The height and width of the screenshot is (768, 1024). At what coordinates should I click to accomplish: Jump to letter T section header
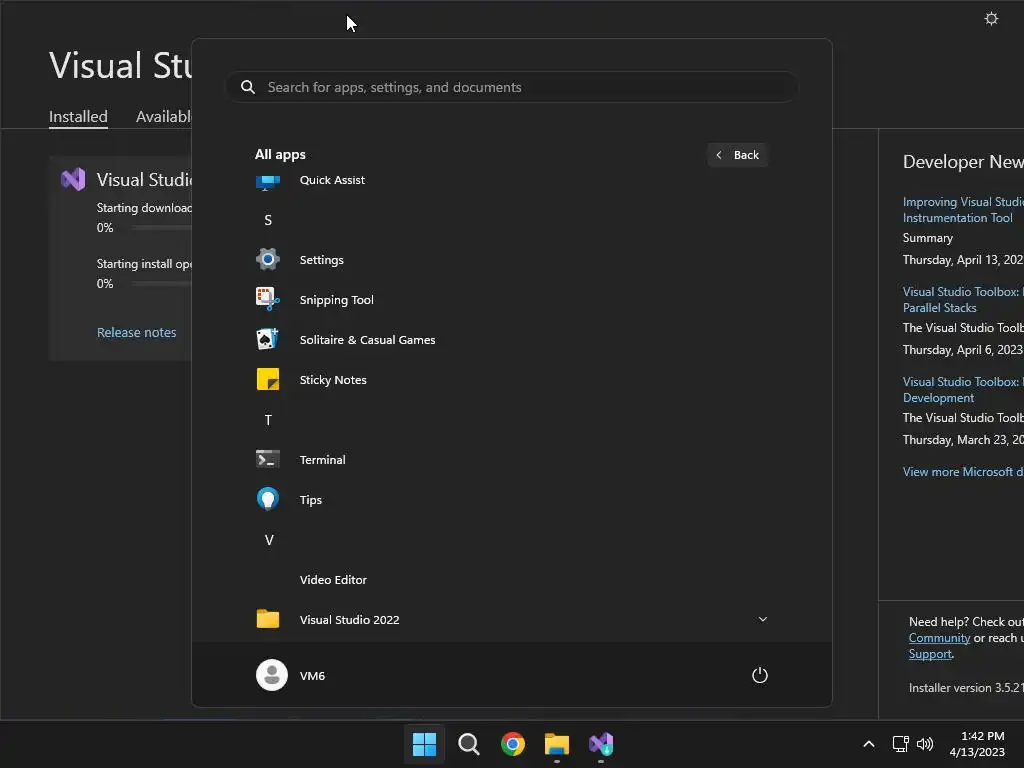click(268, 420)
